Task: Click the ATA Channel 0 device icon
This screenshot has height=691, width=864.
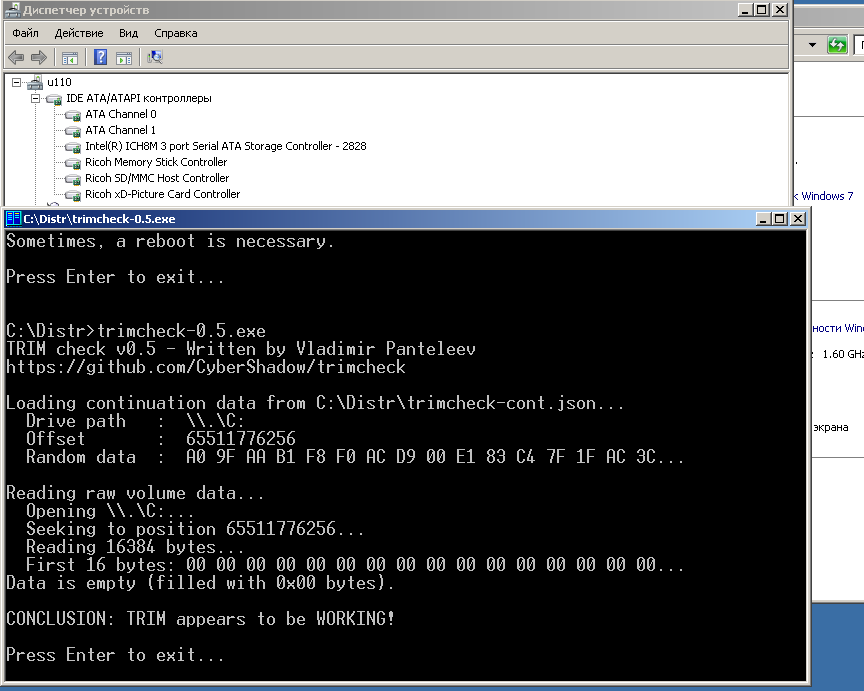Action: 73,115
